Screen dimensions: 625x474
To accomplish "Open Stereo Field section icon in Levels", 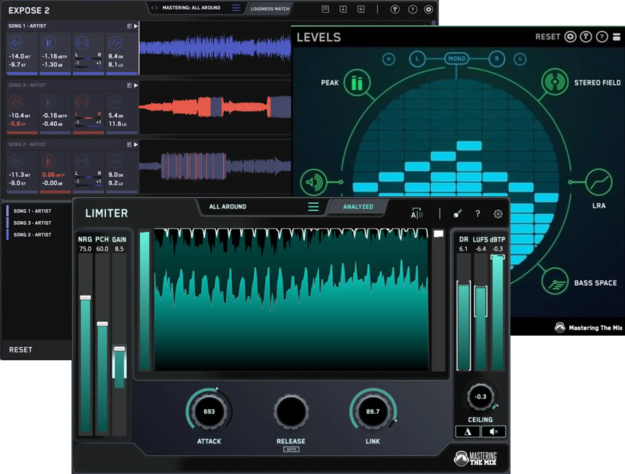I will [x=554, y=82].
